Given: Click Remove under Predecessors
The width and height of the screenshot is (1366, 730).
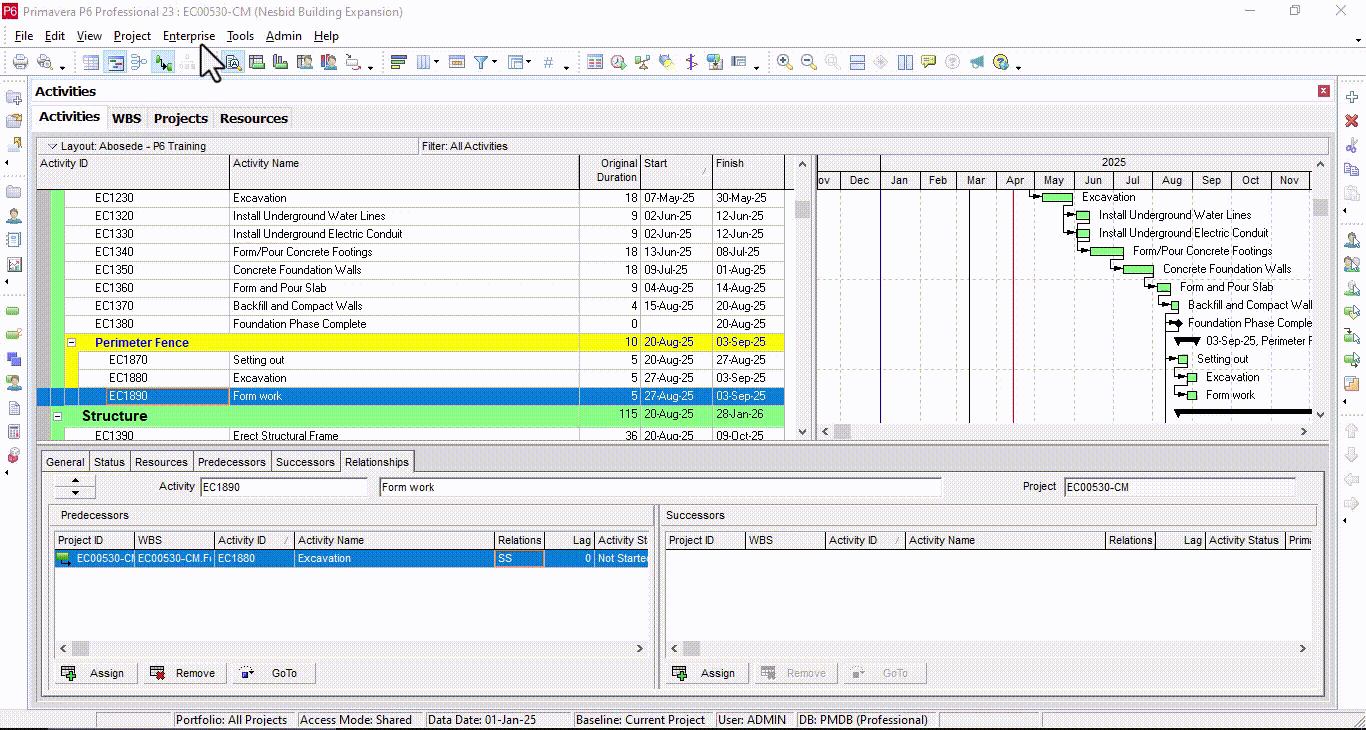Looking at the screenshot, I should click(x=185, y=673).
